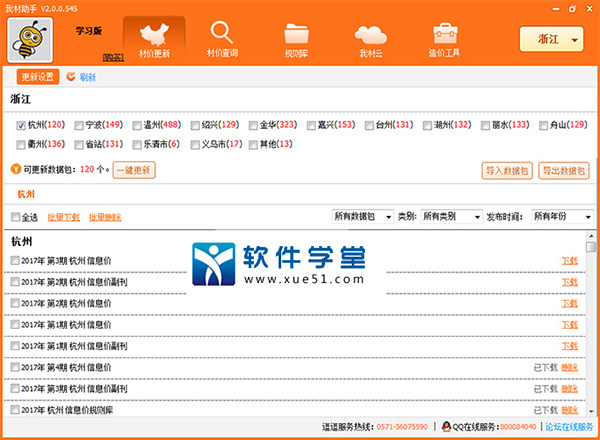Click the 批量下载 link

pyautogui.click(x=64, y=217)
